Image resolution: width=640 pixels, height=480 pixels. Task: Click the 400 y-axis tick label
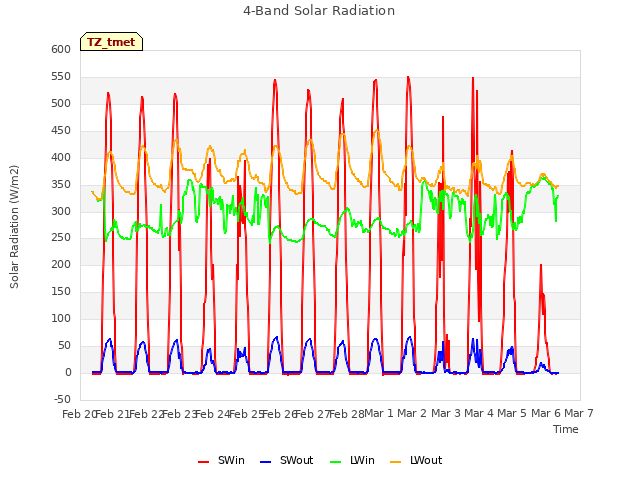point(61,157)
